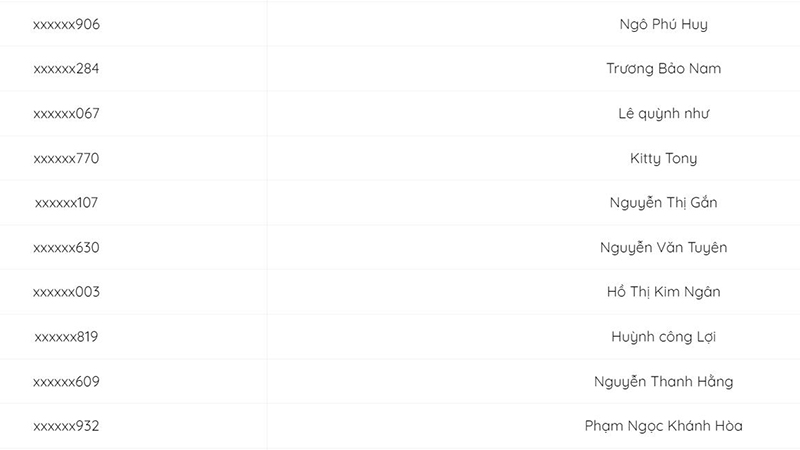Click the masked number xxxxxx284
This screenshot has height=450, width=800.
(66, 69)
